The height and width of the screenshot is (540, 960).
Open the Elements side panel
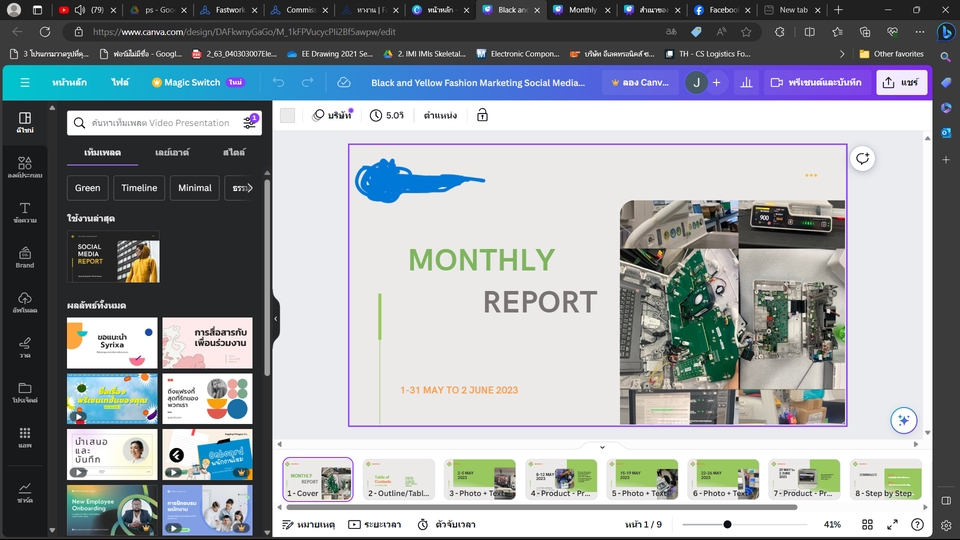click(24, 167)
